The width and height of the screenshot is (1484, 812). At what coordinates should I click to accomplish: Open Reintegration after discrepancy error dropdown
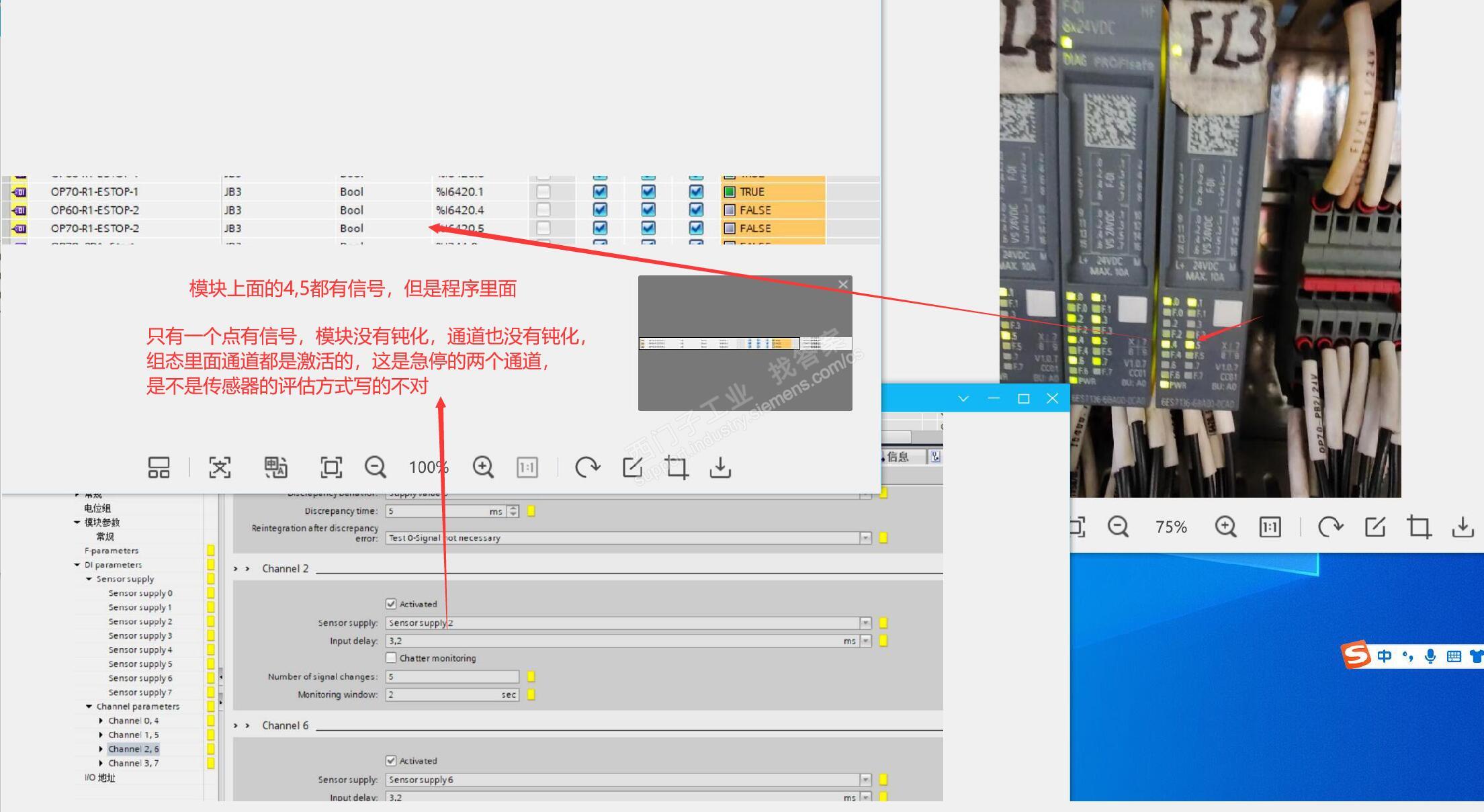pos(865,538)
